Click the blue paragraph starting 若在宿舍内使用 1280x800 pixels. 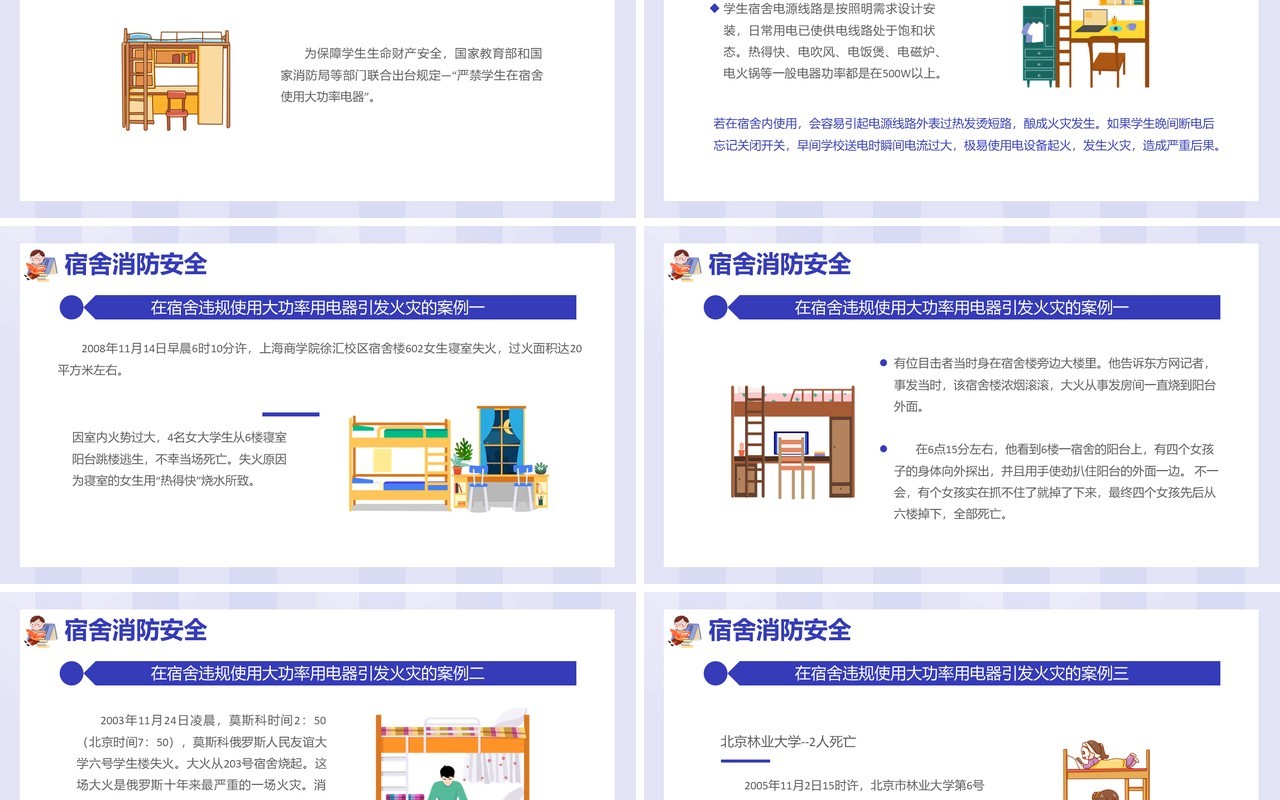(x=968, y=134)
